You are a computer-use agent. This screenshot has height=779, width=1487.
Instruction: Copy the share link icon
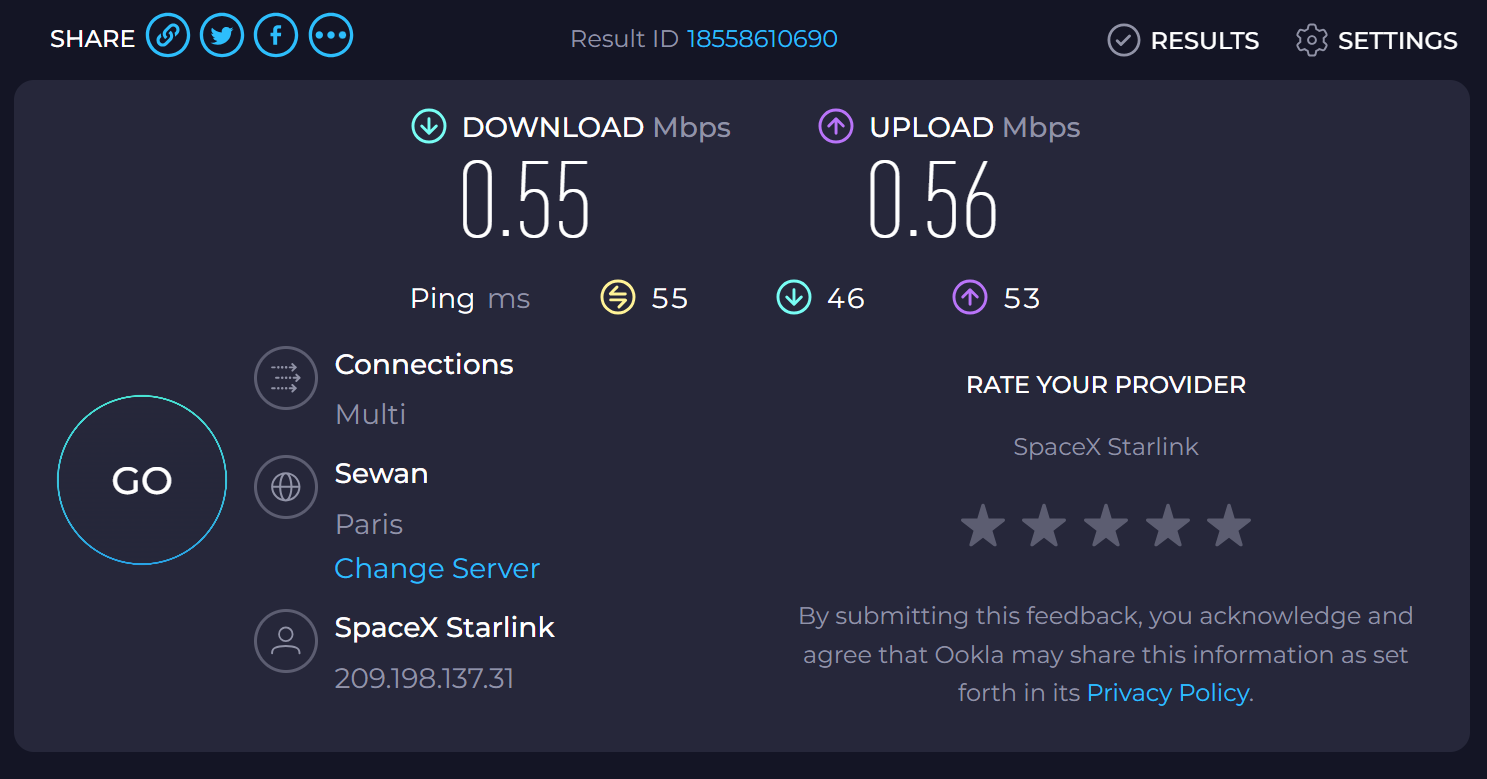[168, 37]
